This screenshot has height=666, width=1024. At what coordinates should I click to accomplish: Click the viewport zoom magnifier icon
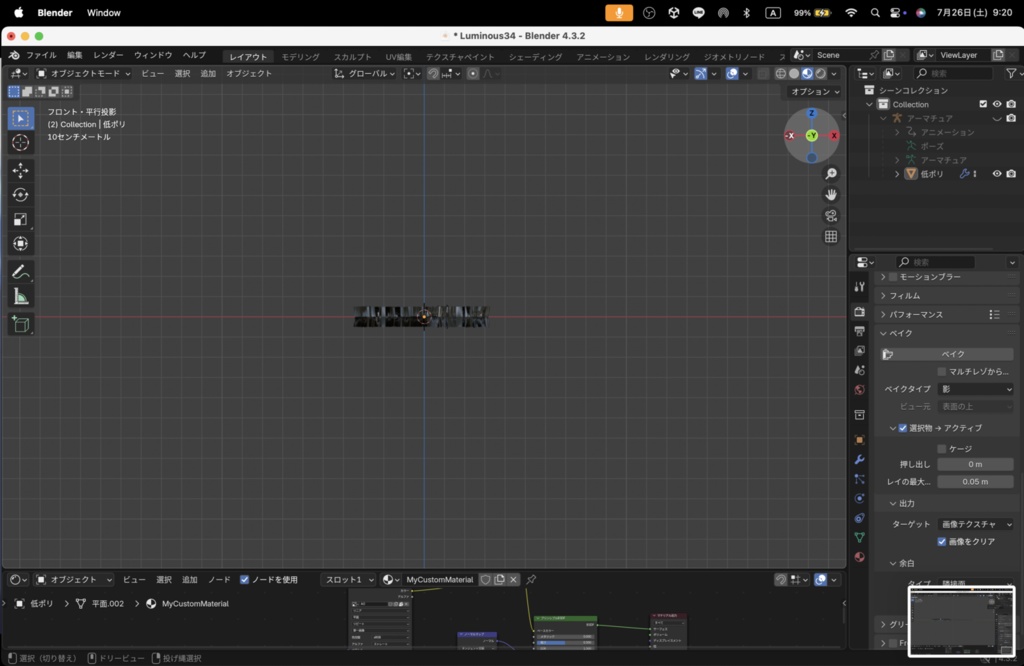[831, 174]
